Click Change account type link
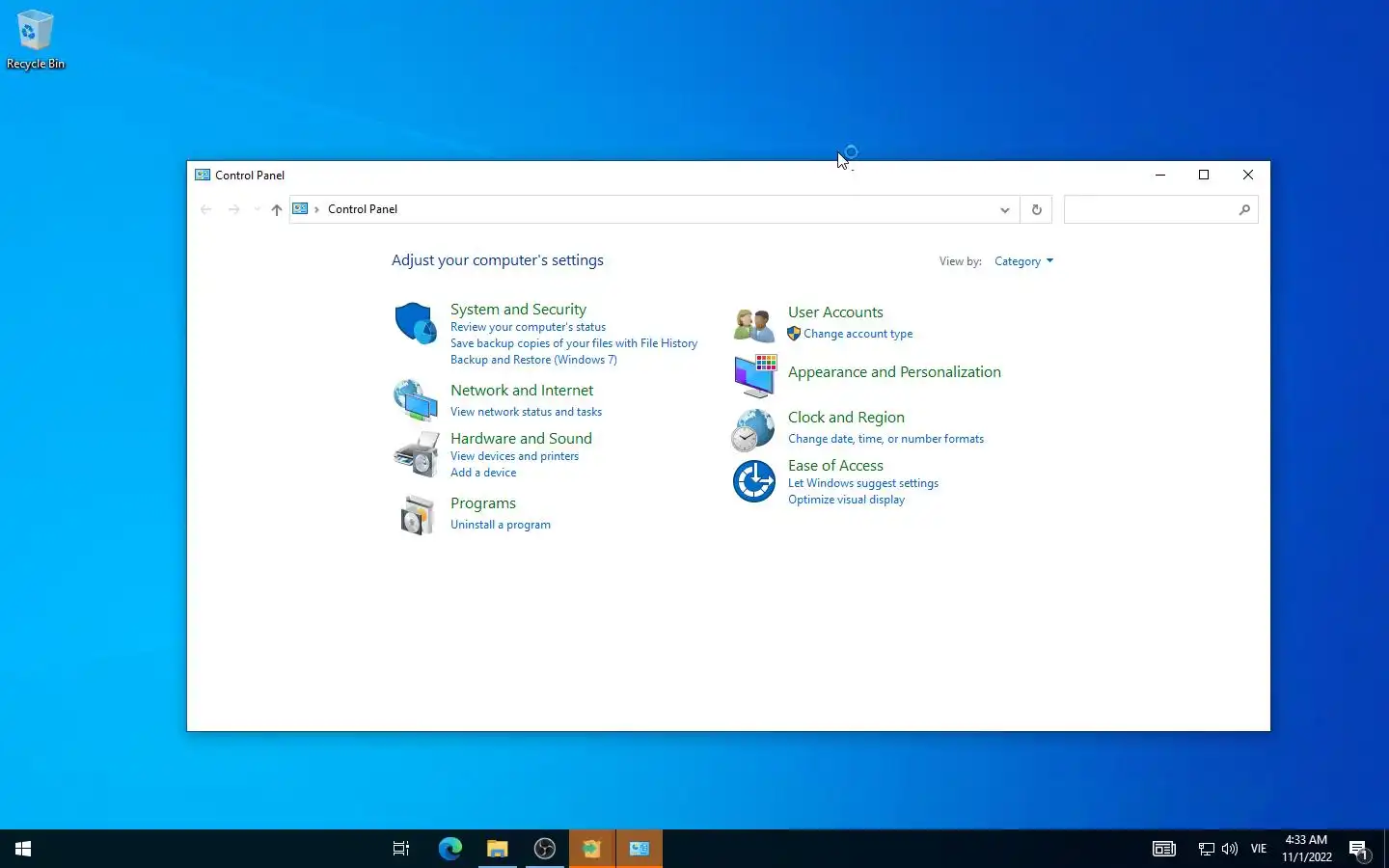 858,334
